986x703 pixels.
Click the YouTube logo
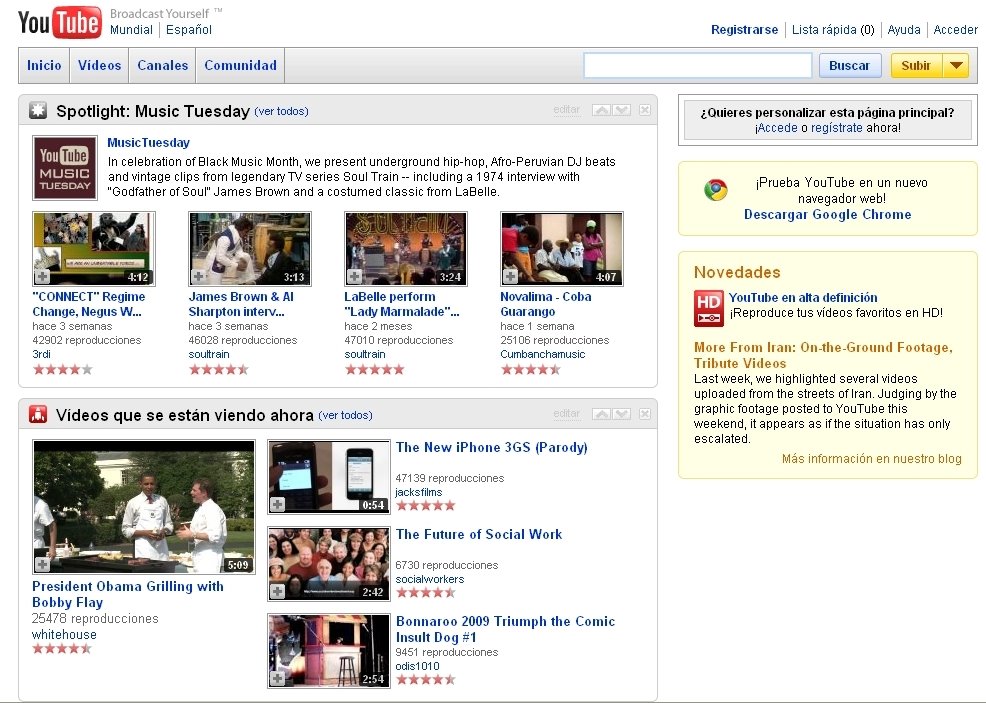coord(59,21)
